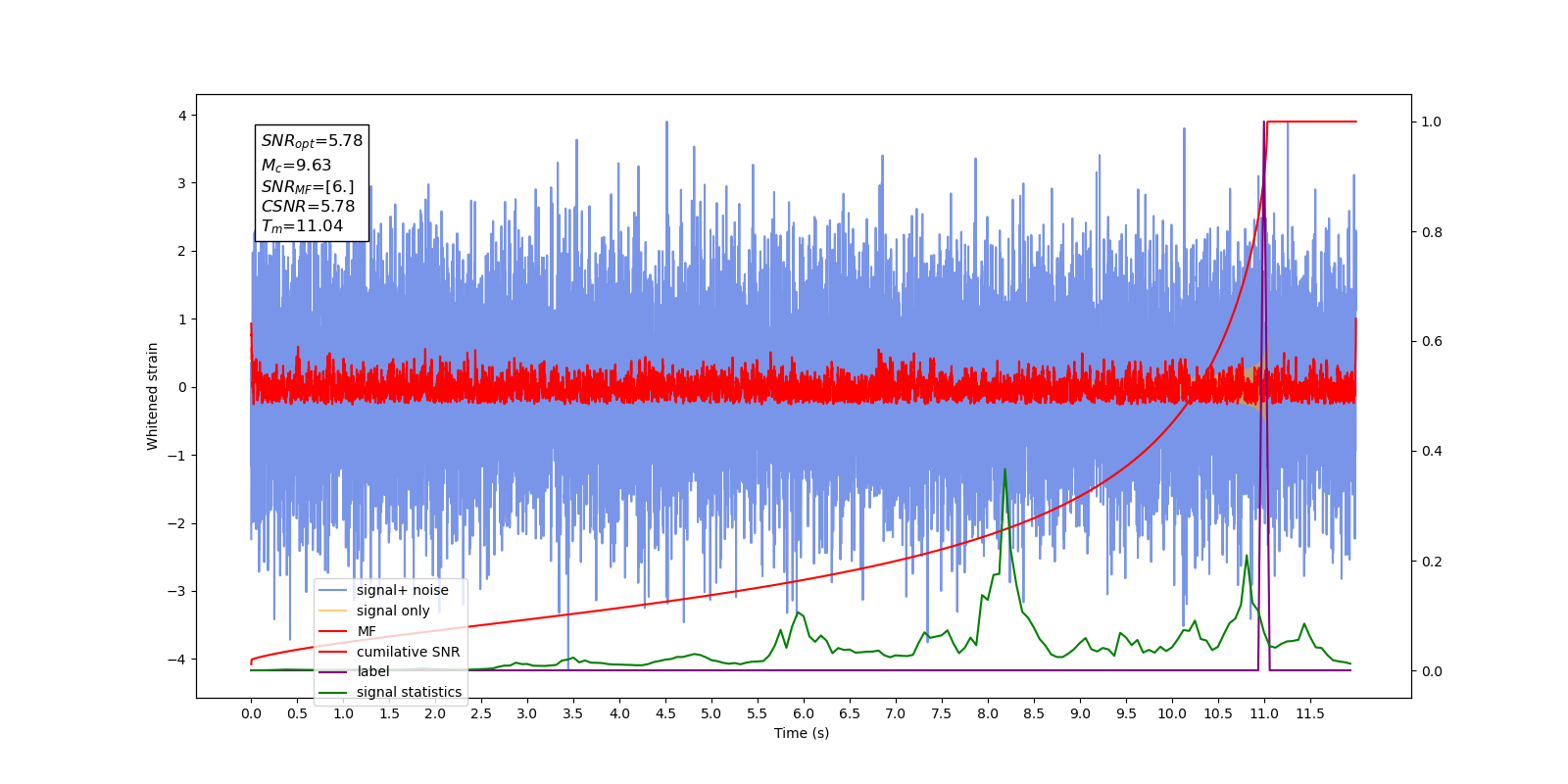
Task: Click the blue line swatch for signal+ noise
Action: 333,590
